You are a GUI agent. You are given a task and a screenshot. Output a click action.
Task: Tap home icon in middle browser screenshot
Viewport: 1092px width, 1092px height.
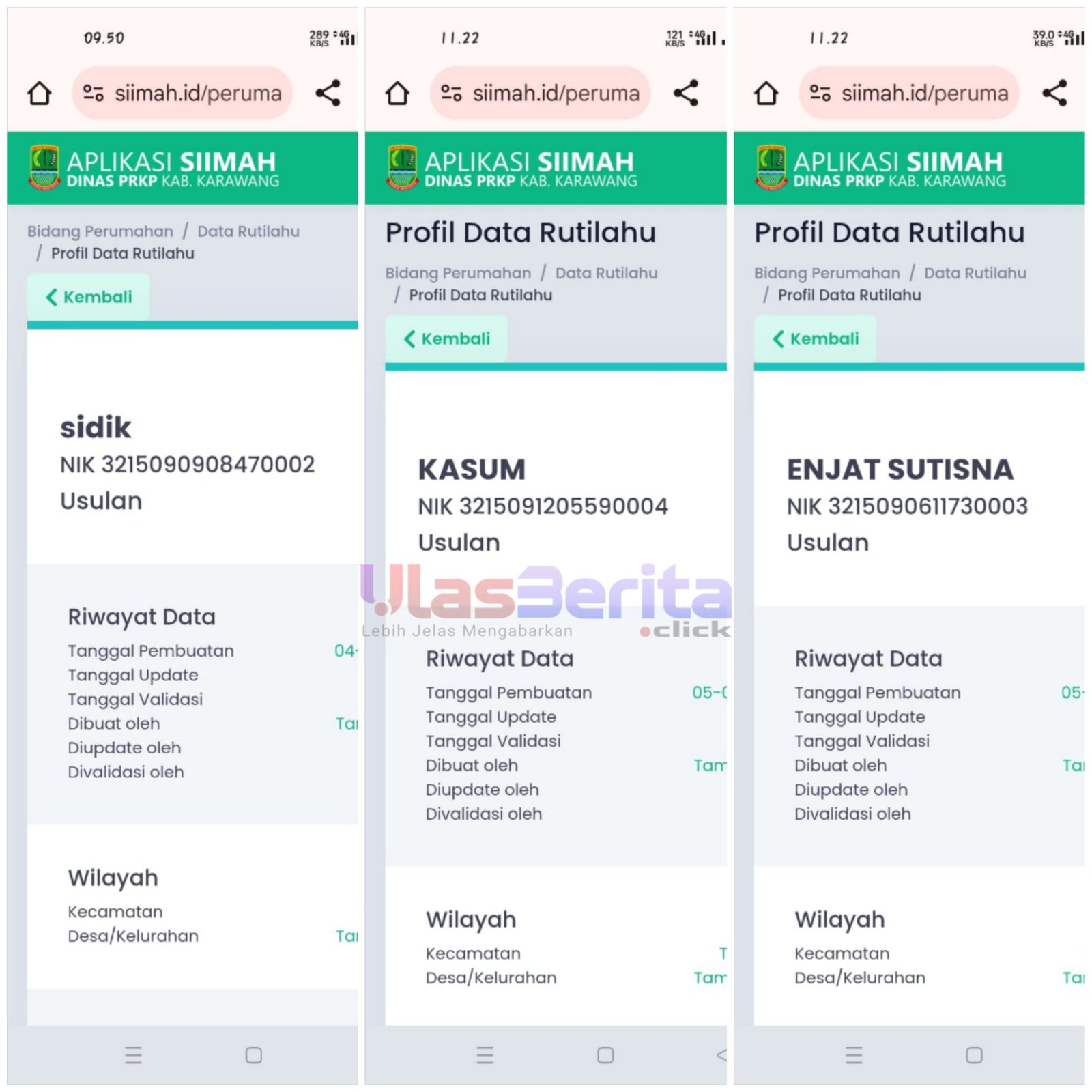(x=397, y=93)
